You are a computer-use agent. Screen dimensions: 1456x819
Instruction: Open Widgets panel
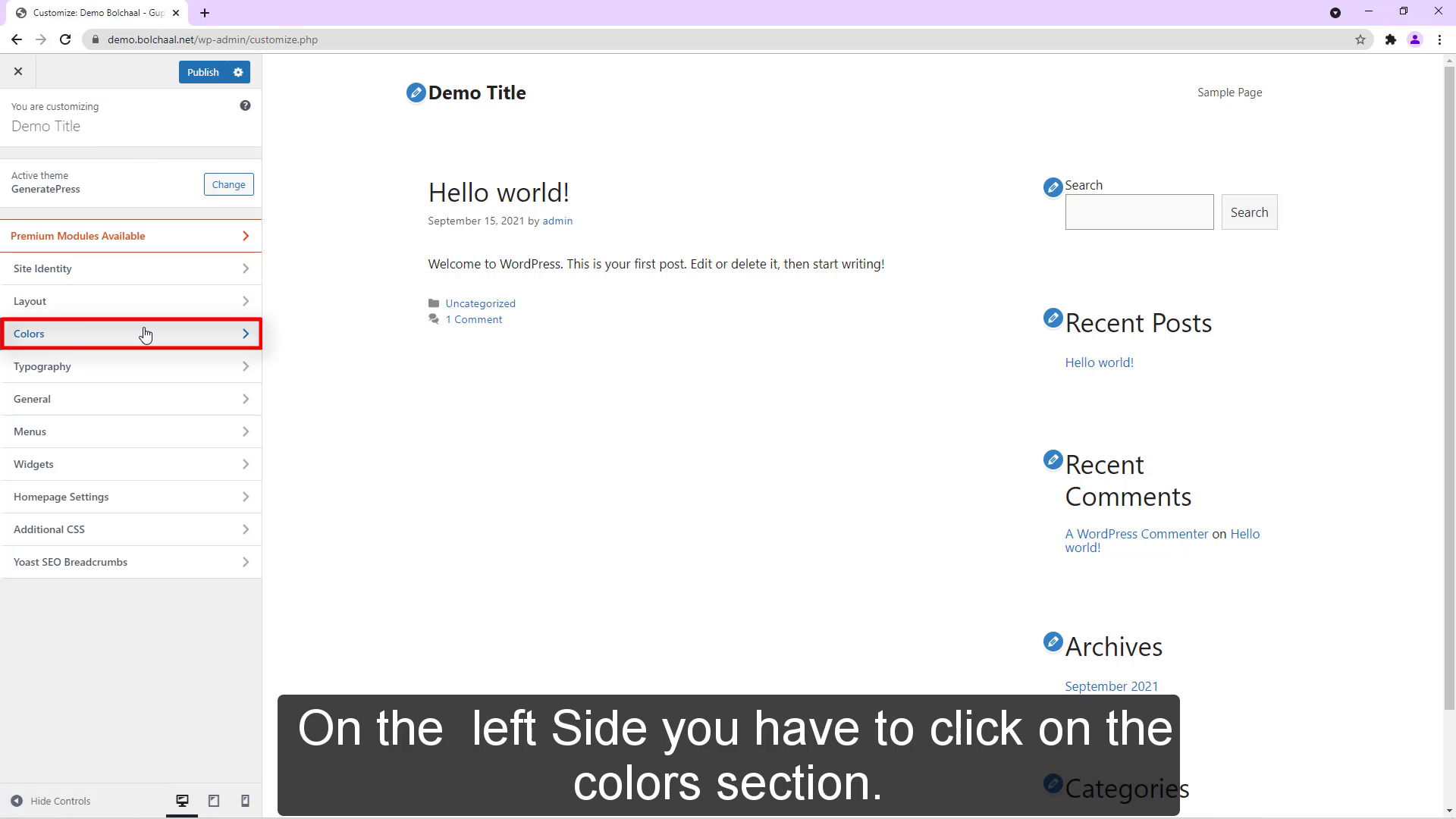click(x=130, y=464)
